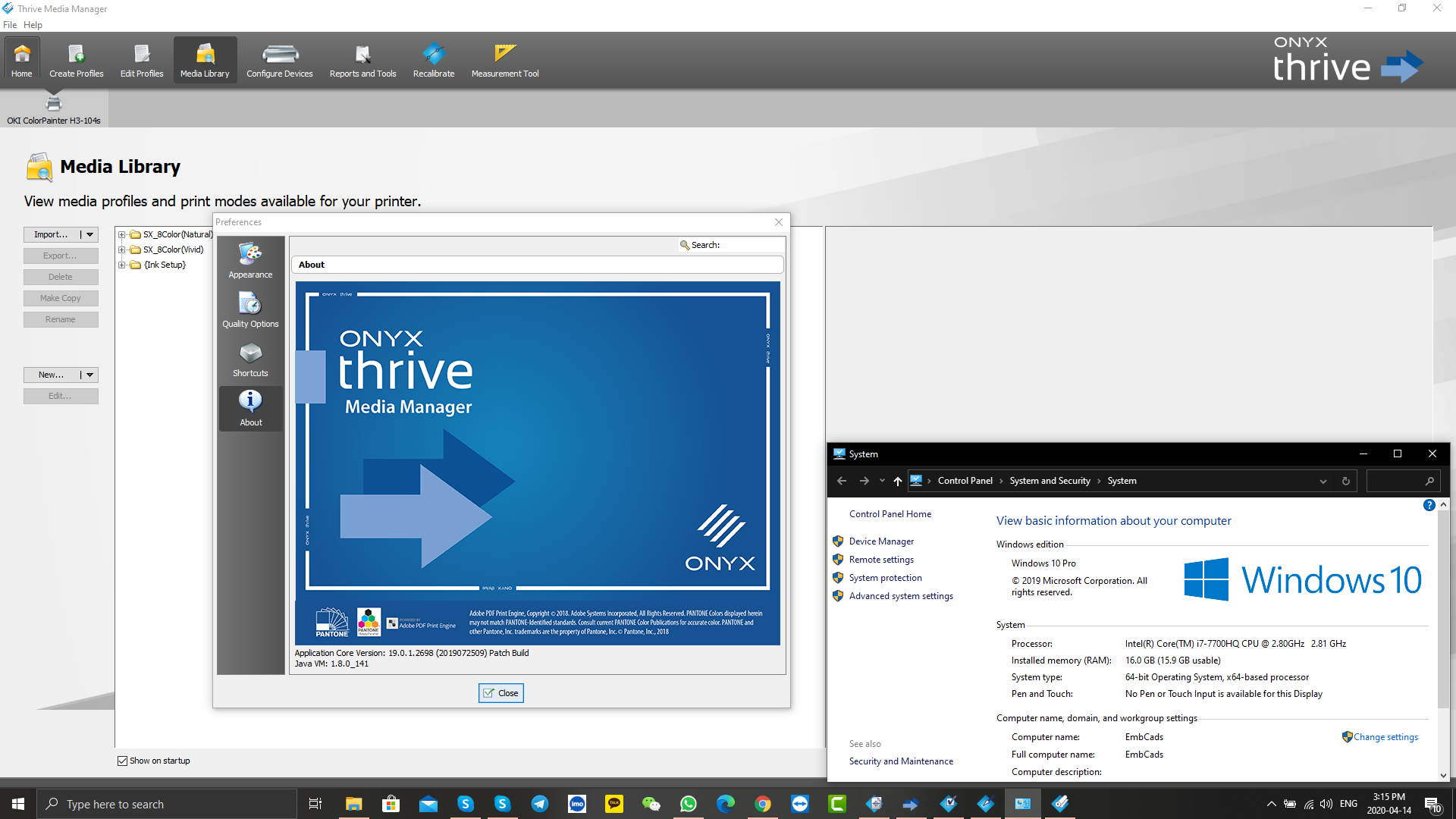Open Reports and Tools
Viewport: 1456px width, 819px height.
[x=362, y=59]
